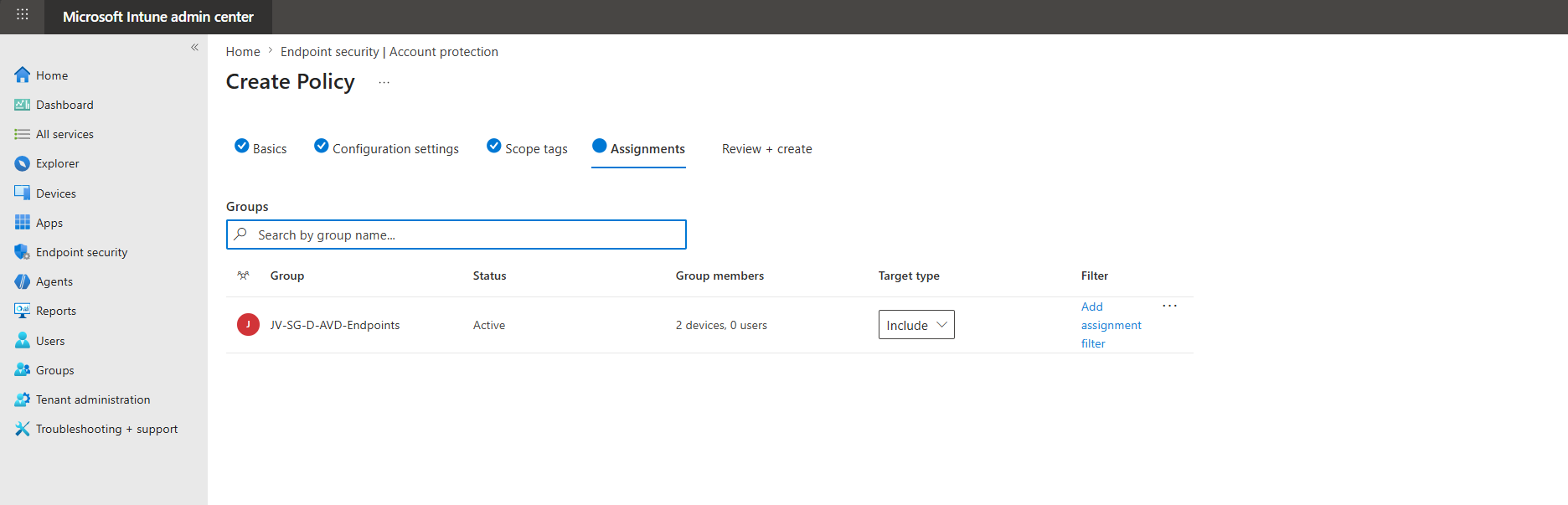The image size is (1568, 505).
Task: Open the Dashboard icon in sidebar
Action: [23, 105]
